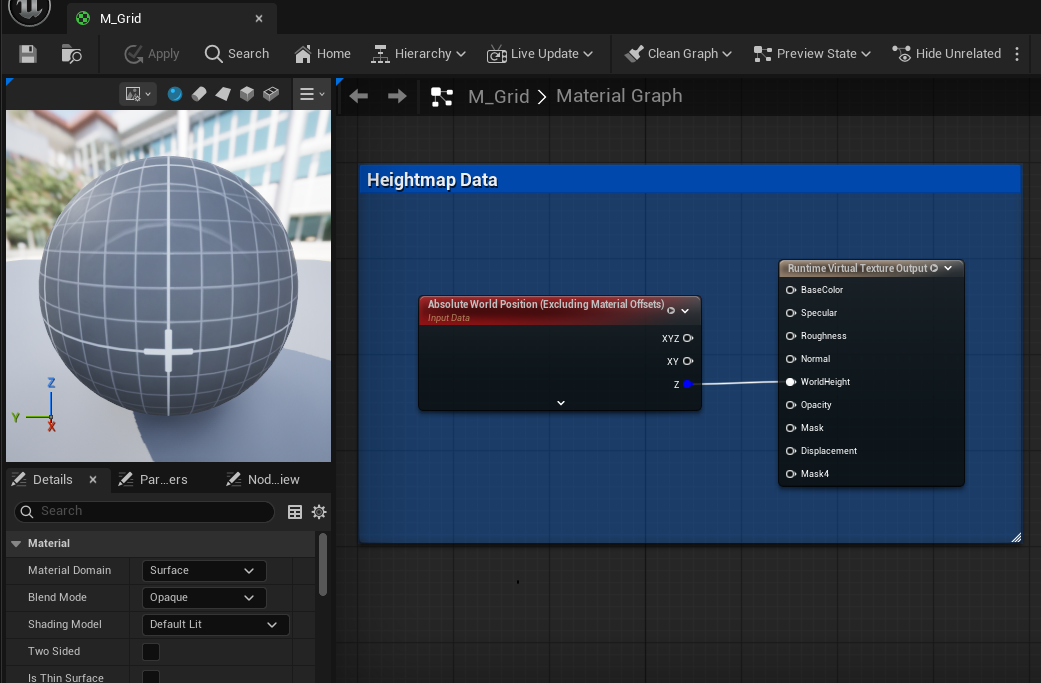The height and width of the screenshot is (683, 1041).
Task: Switch preview mesh to cylinder shape
Action: click(198, 93)
